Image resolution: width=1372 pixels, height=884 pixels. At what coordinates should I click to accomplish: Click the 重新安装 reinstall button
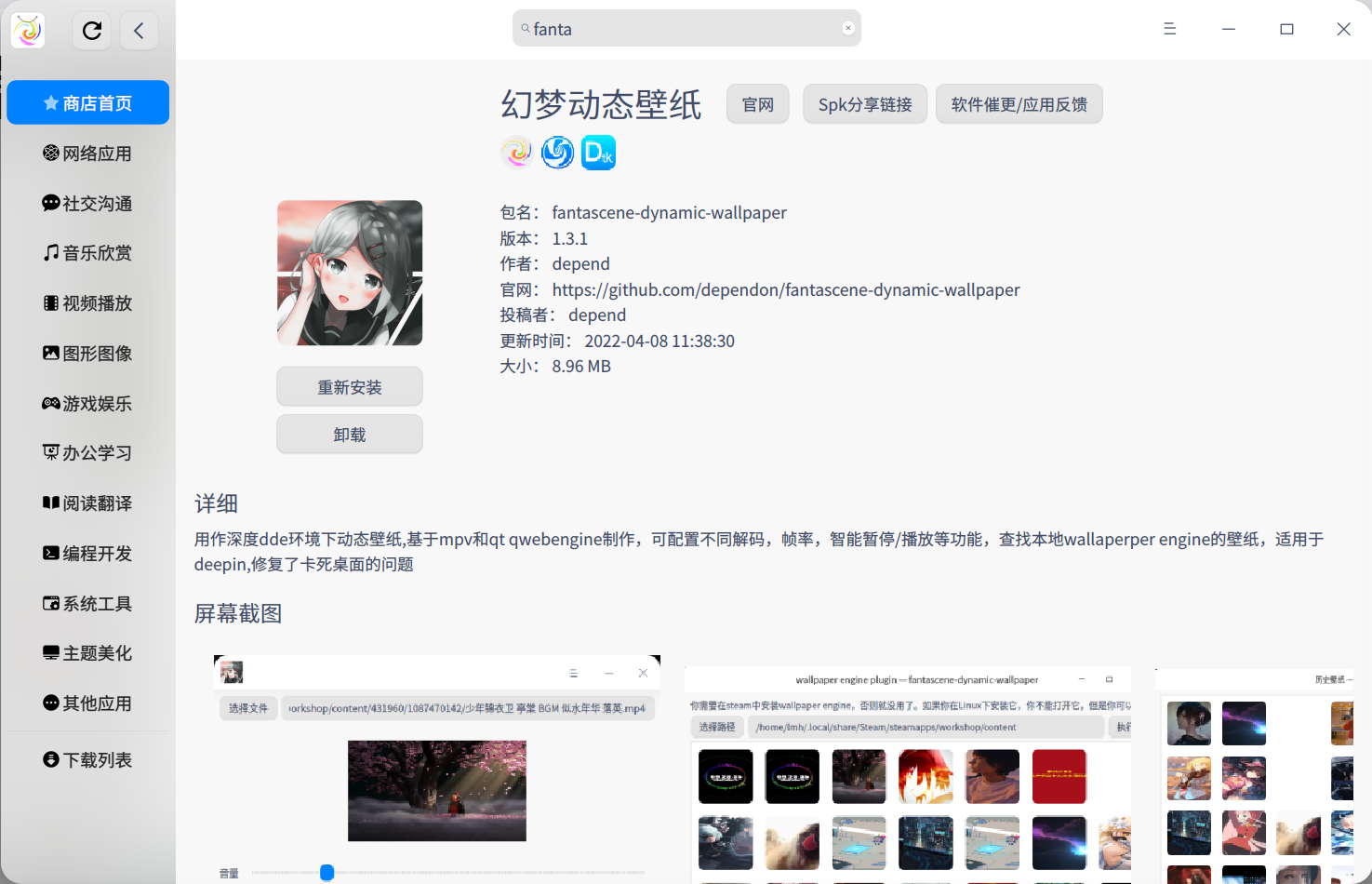(349, 386)
